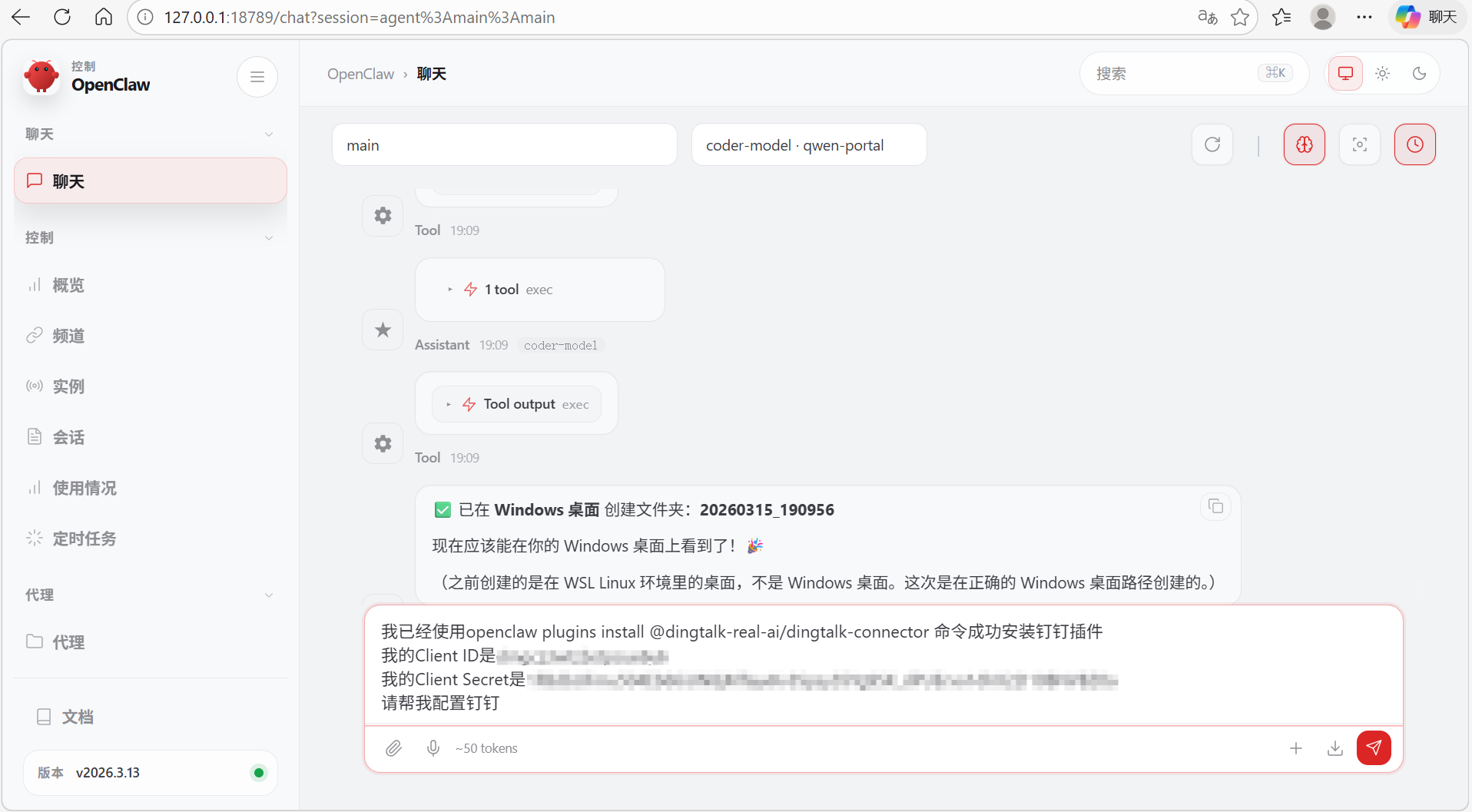Expand the 1 tool exec entry
The width and height of the screenshot is (1472, 812).
tap(501, 290)
